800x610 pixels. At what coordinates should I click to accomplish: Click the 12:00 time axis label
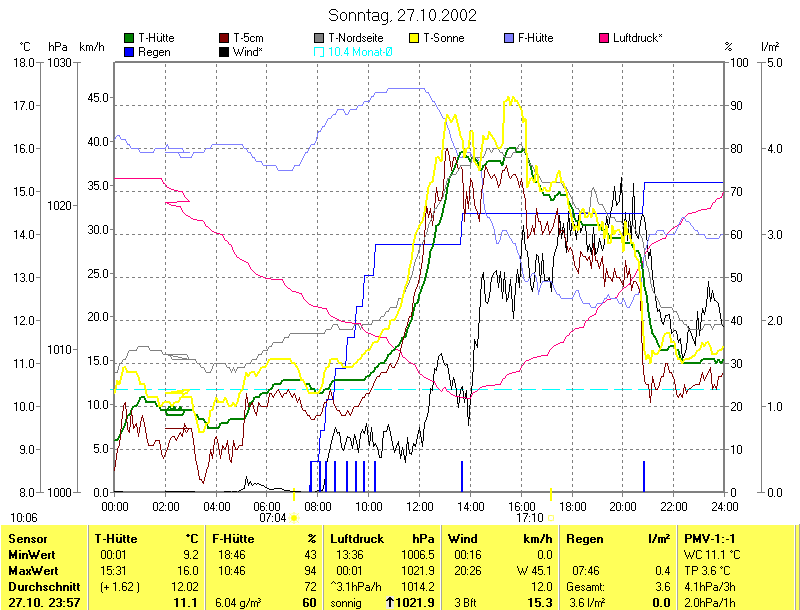click(x=419, y=507)
